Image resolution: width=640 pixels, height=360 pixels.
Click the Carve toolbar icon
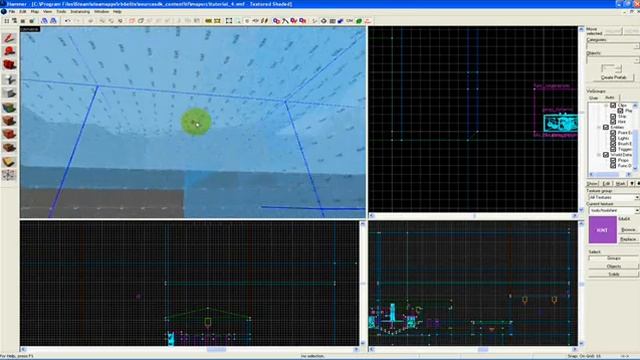pyautogui.click(x=91, y=21)
